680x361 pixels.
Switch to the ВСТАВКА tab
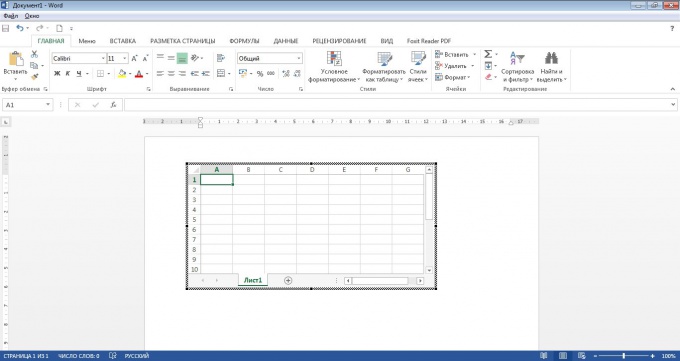point(123,41)
